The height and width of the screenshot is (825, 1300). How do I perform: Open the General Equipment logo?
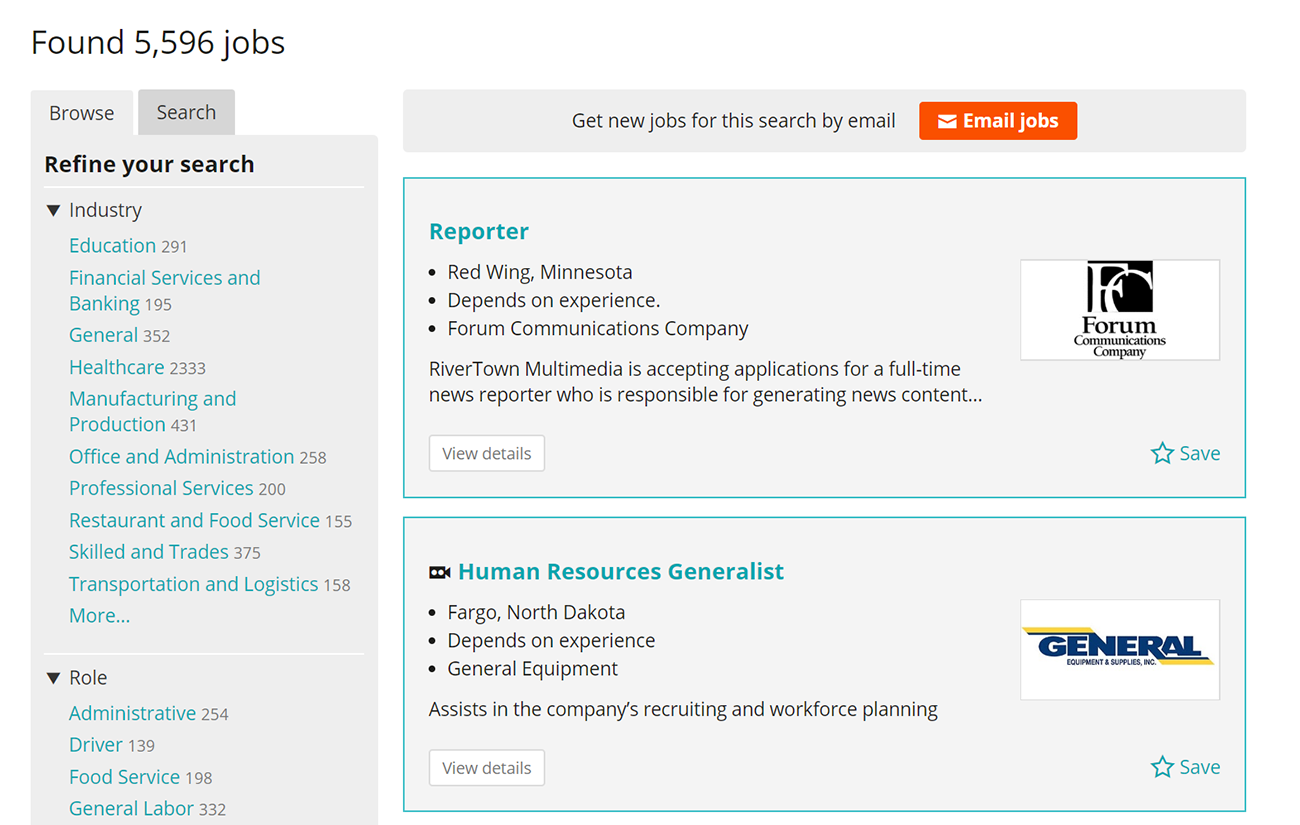[x=1119, y=649]
